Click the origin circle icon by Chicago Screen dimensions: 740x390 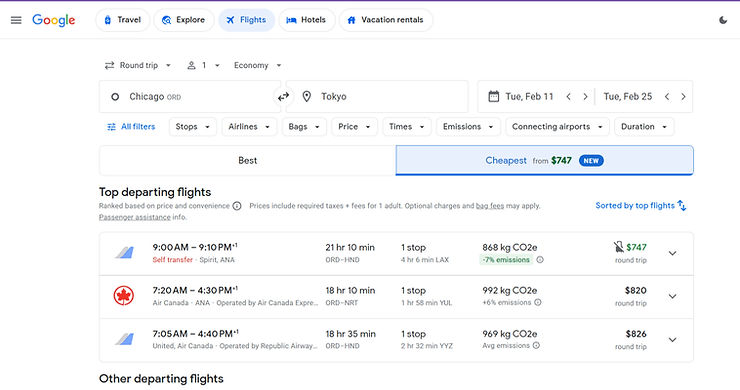[115, 97]
